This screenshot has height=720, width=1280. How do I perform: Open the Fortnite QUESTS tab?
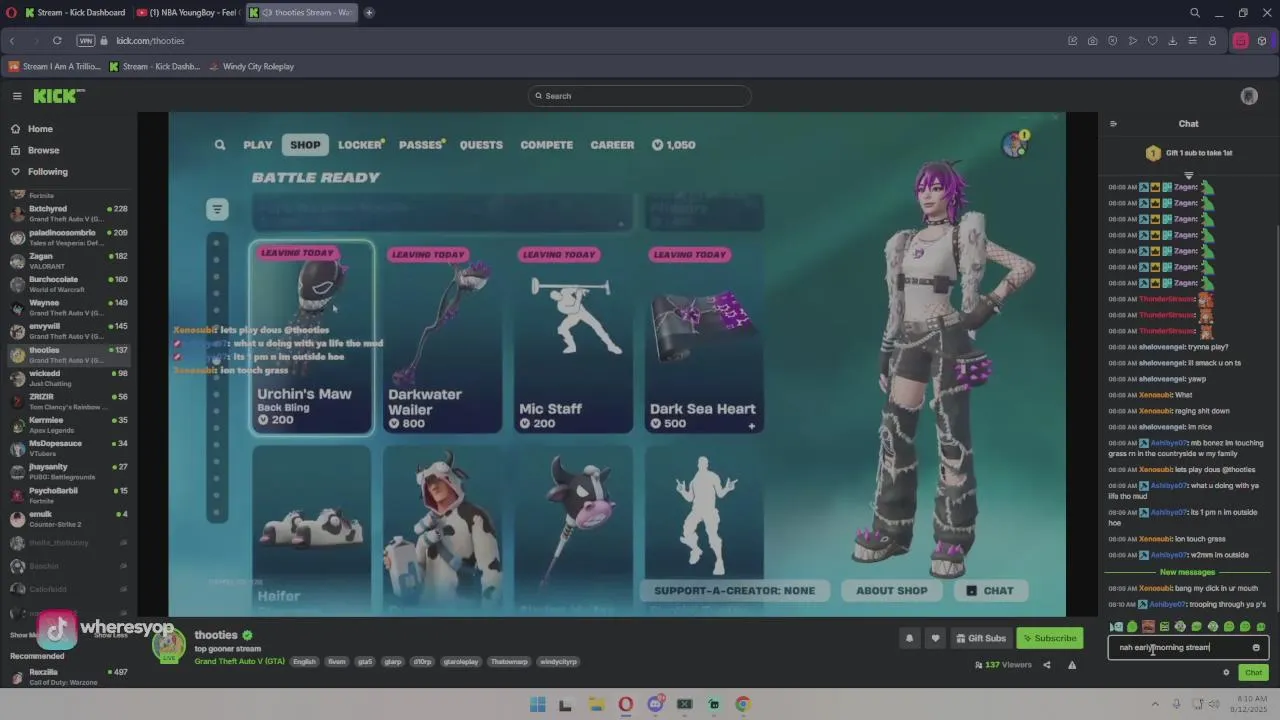pyautogui.click(x=481, y=145)
